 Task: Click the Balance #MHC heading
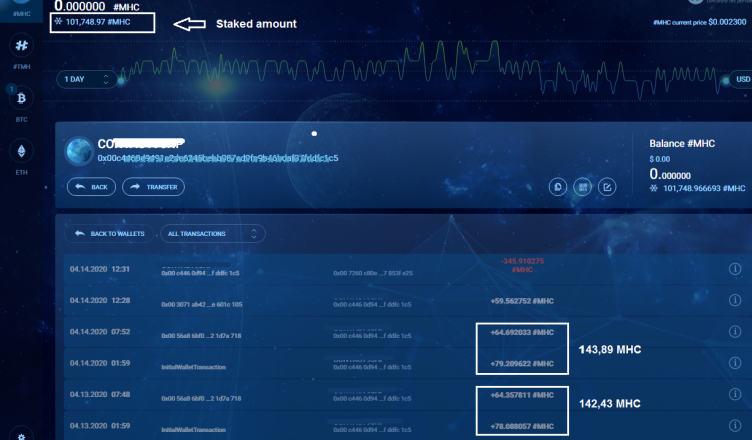click(x=682, y=143)
